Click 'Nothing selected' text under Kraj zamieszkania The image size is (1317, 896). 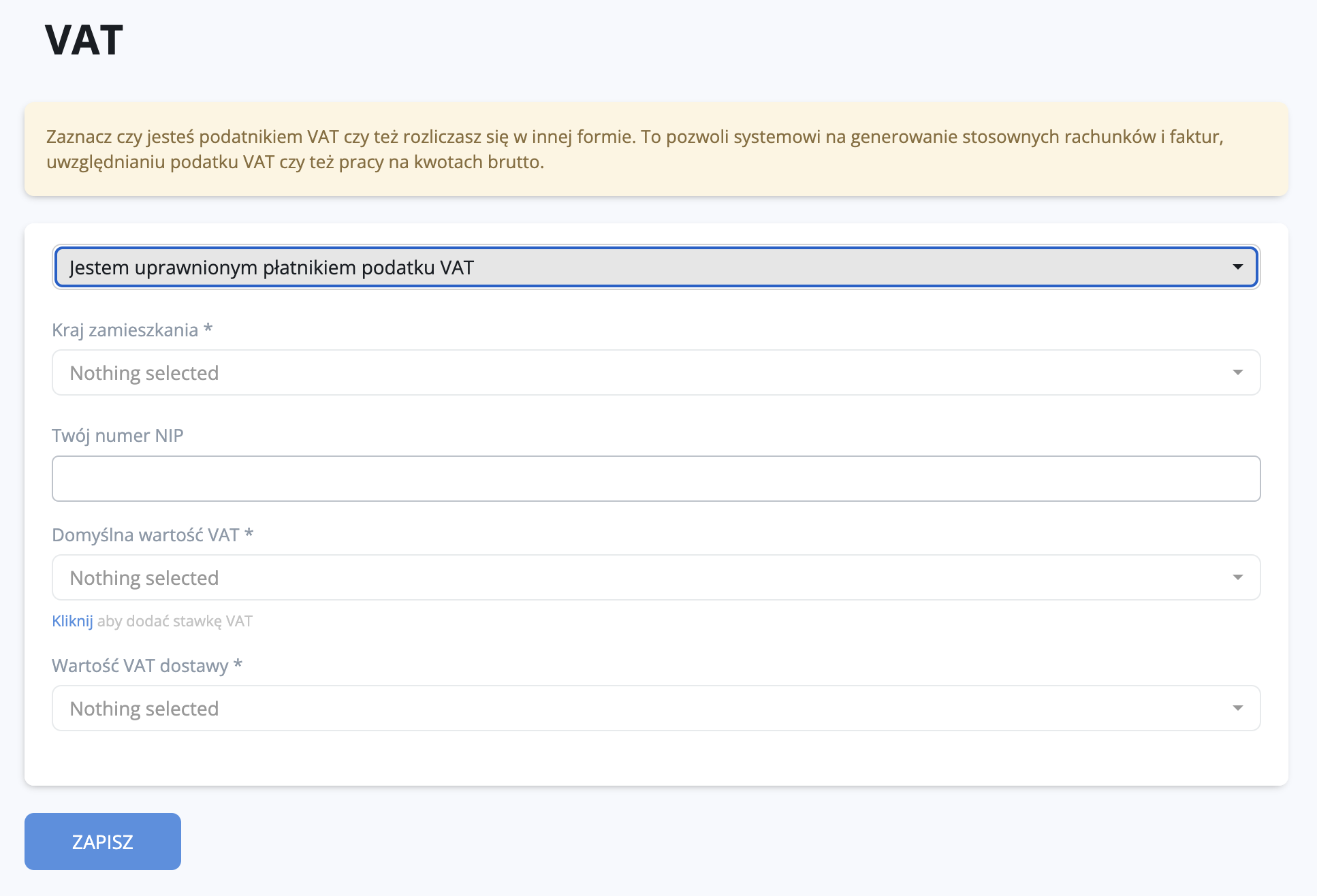144,373
